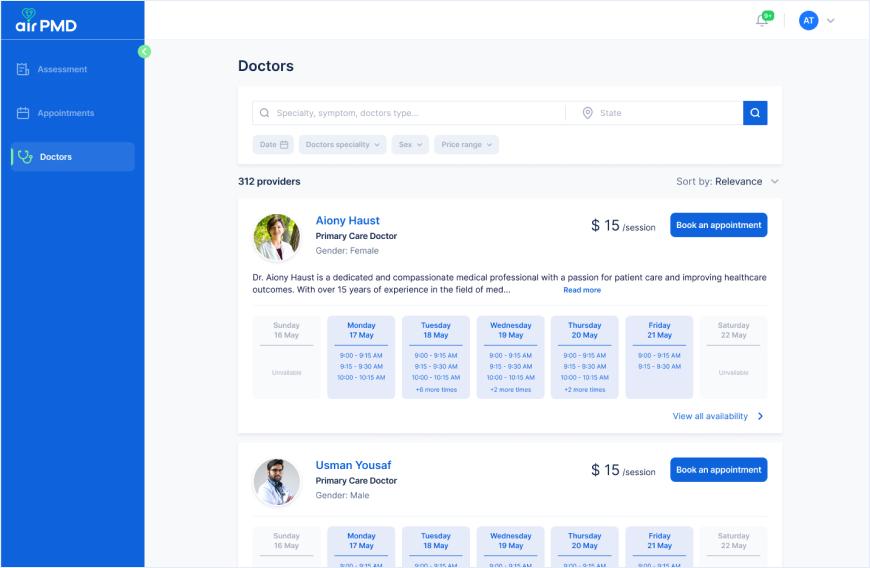Click Saturday 22 May column for Aiony Haust
The height and width of the screenshot is (568, 870).
click(x=734, y=357)
